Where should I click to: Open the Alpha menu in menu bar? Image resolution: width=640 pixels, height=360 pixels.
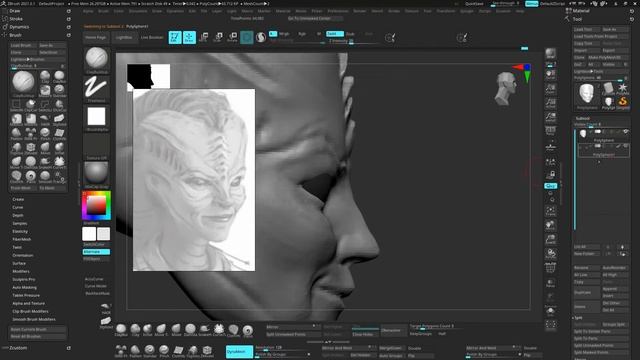(88, 11)
